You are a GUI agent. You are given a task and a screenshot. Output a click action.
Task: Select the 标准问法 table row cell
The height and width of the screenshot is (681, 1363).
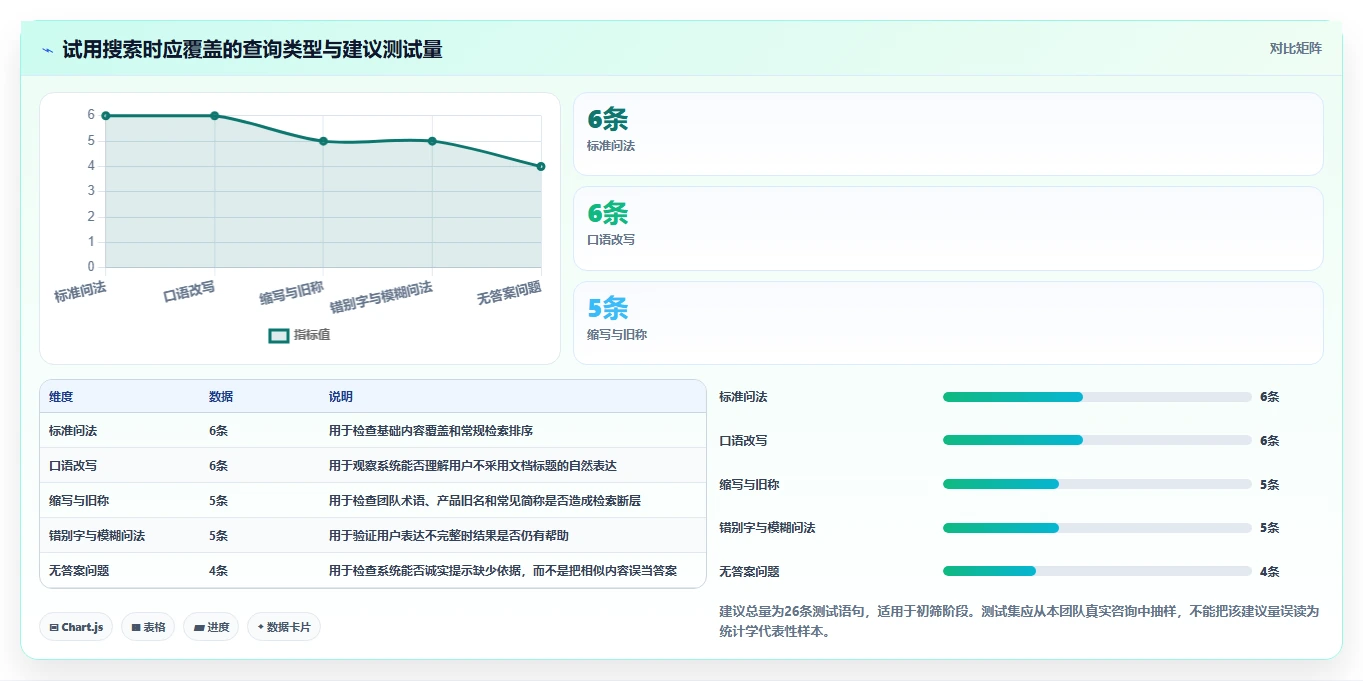73,431
